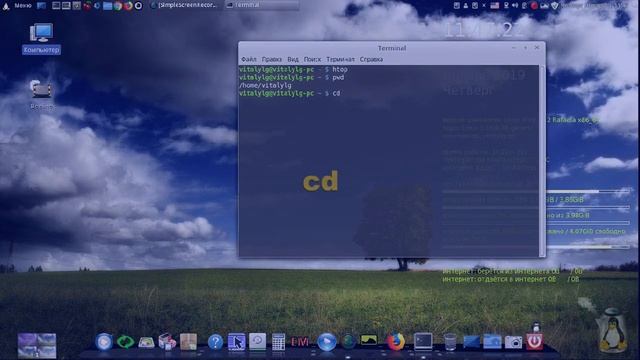This screenshot has height=360, width=640.
Task: Open the Меню applications button in top panel
Action: 17,5
